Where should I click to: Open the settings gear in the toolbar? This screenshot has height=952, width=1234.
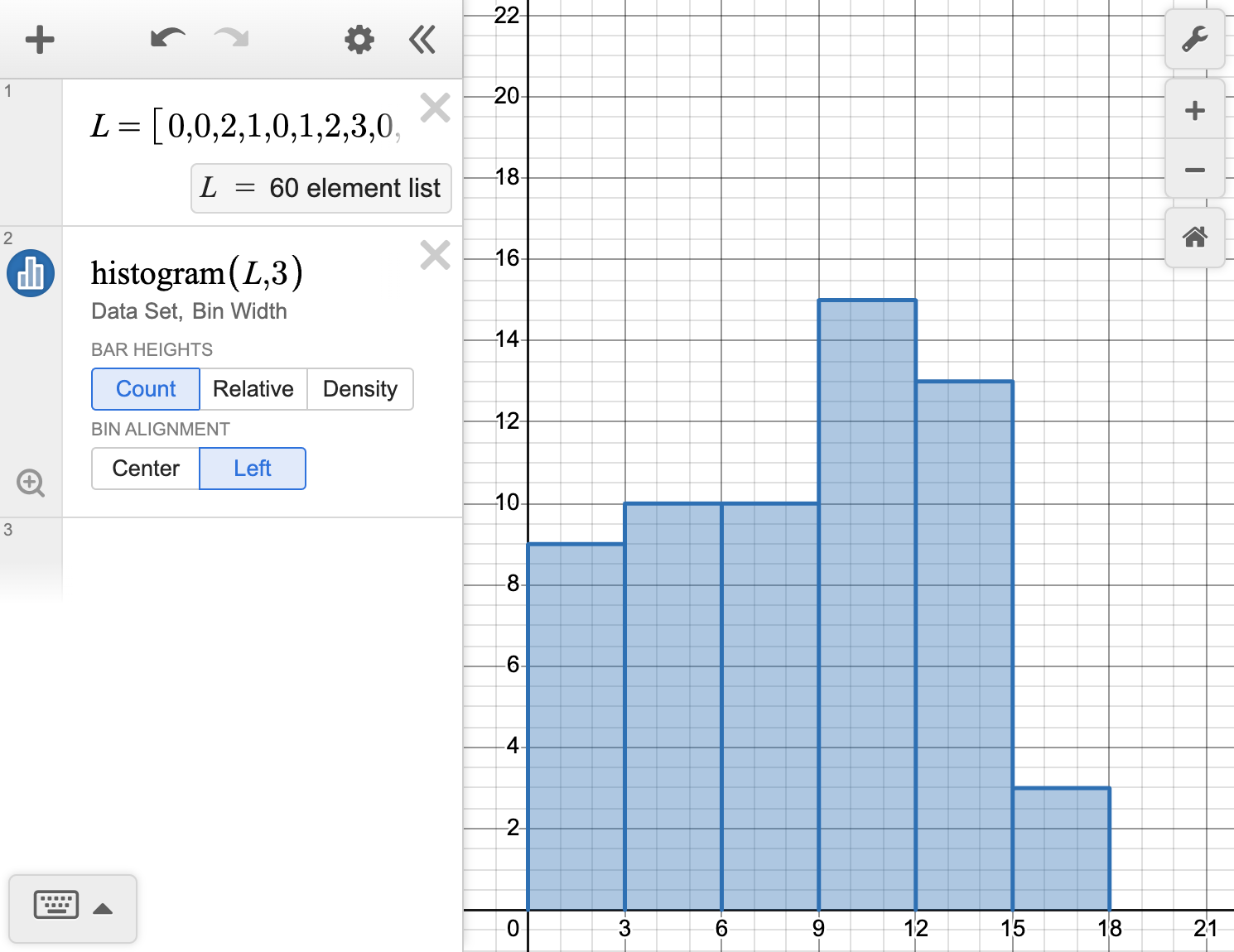pyautogui.click(x=359, y=39)
